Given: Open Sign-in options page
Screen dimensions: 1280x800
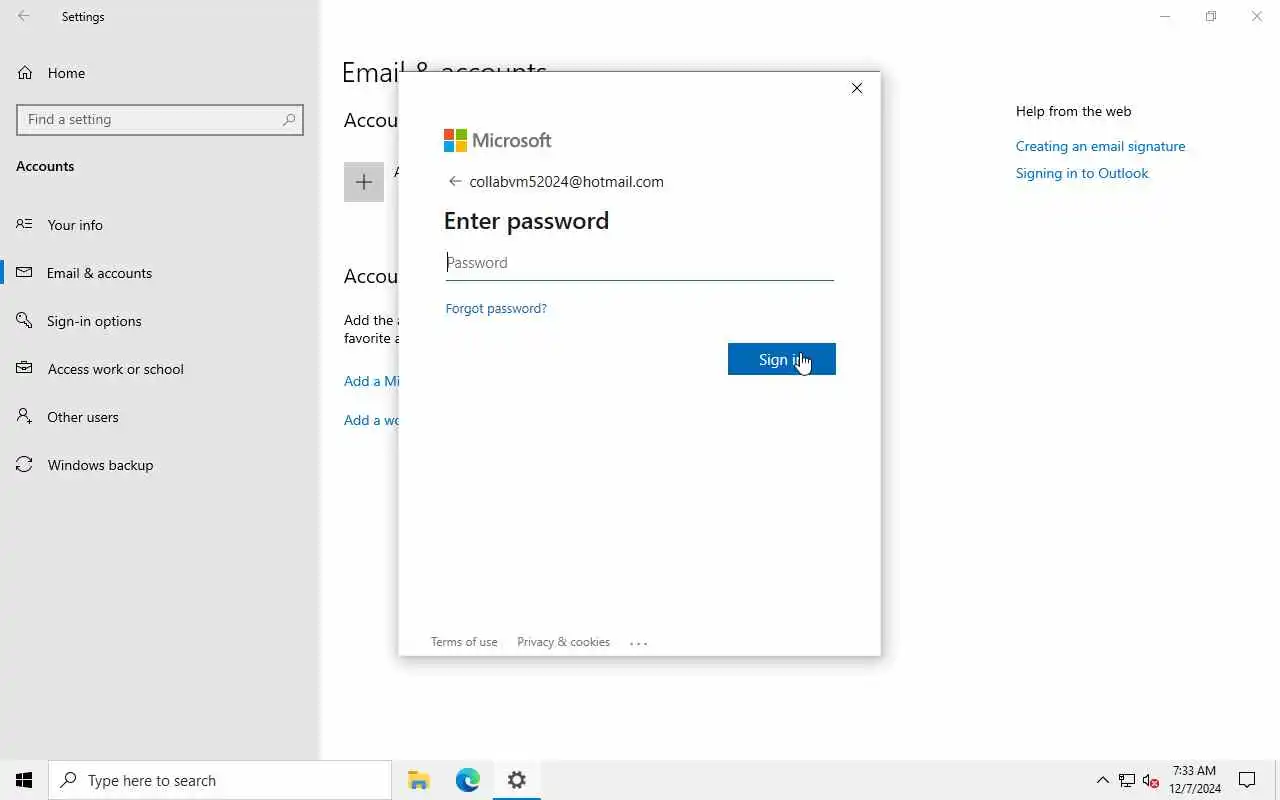Looking at the screenshot, I should pyautogui.click(x=94, y=321).
